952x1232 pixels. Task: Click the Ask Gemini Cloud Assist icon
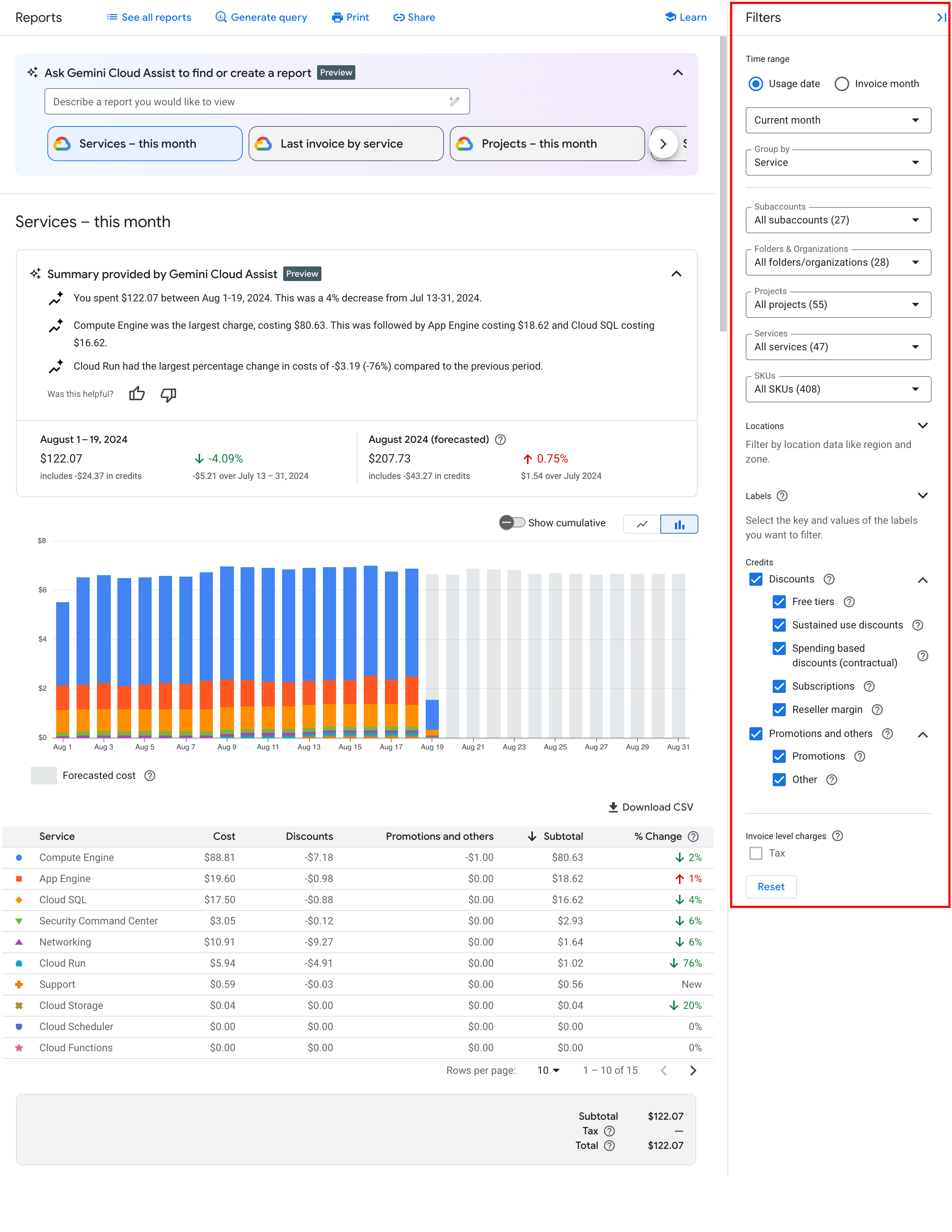[35, 72]
